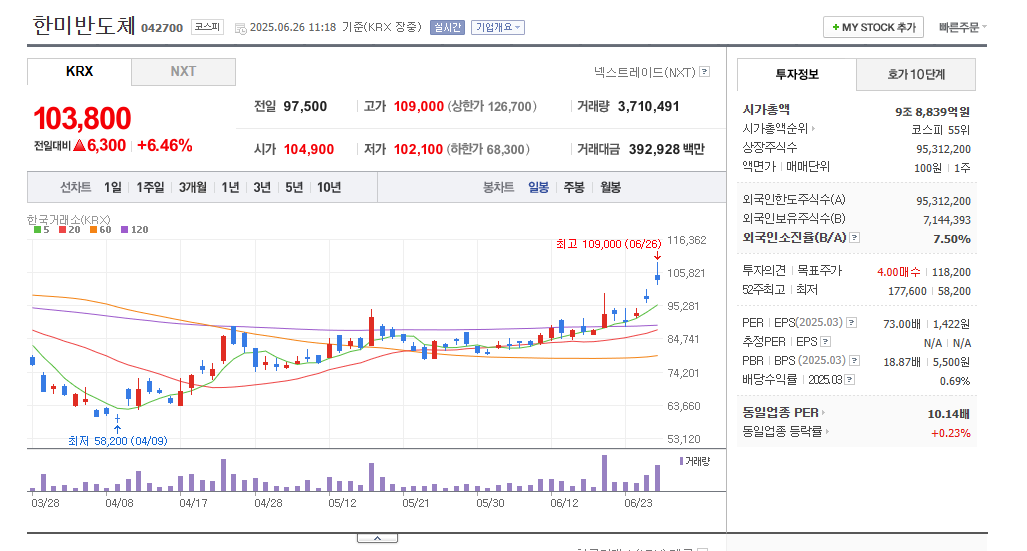
Task: Select the 5년 line chart period
Action: (x=294, y=187)
